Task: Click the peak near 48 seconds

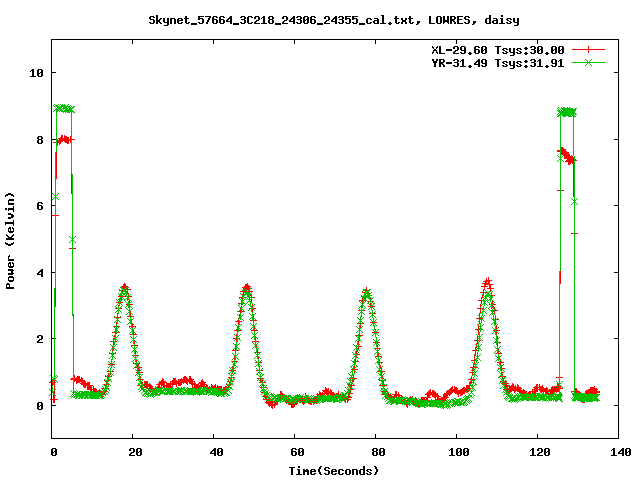Action: (246, 288)
